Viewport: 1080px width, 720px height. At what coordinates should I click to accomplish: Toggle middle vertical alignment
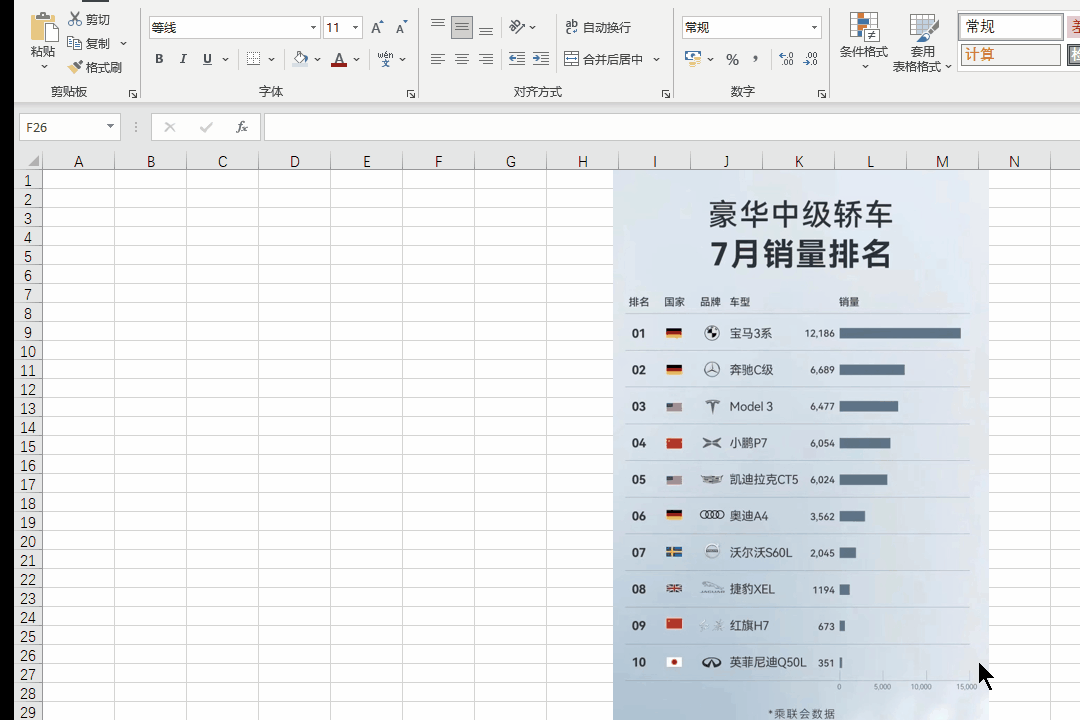click(x=461, y=28)
